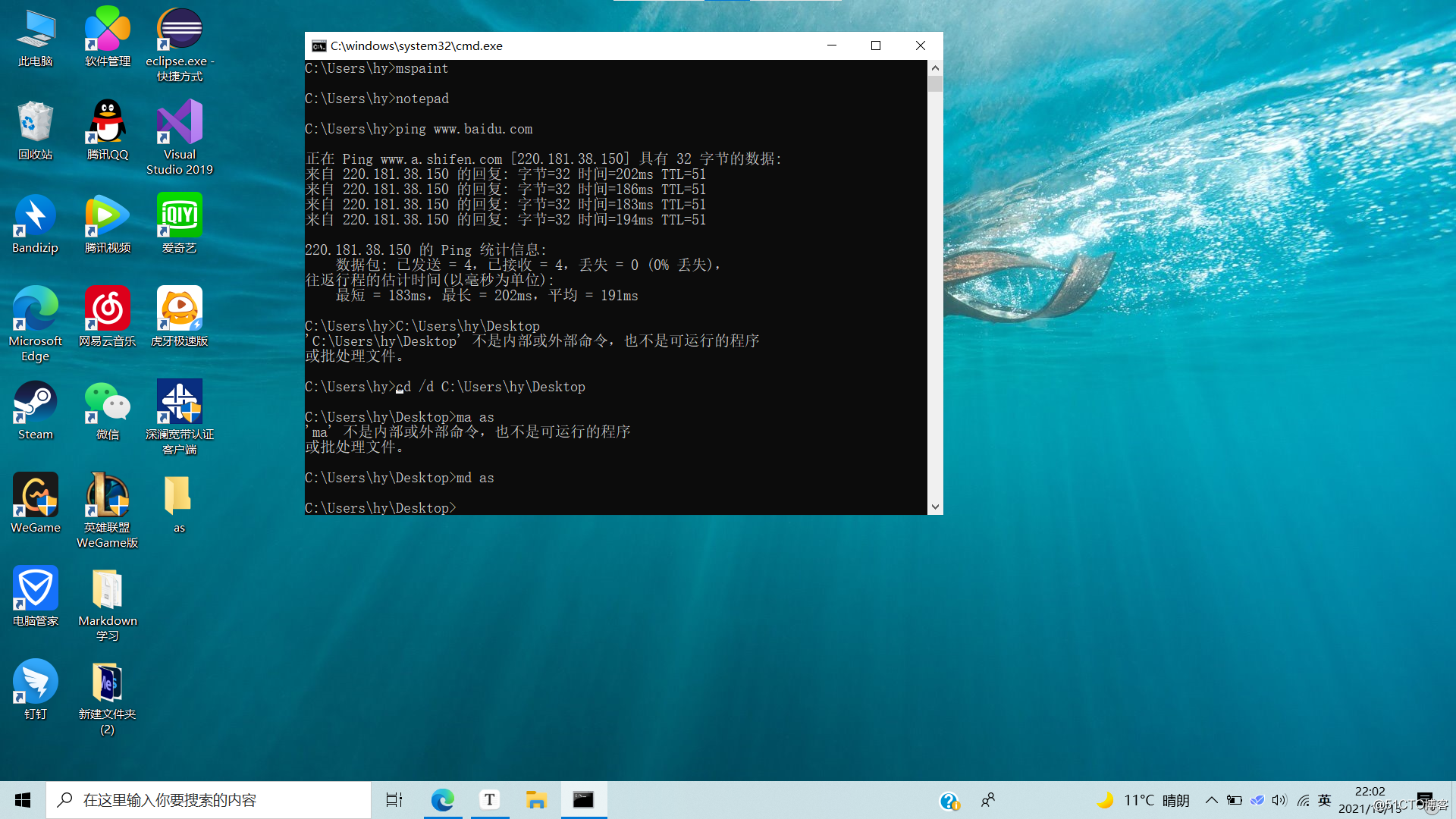Click the Windows Start button
The image size is (1456, 819).
point(23,800)
